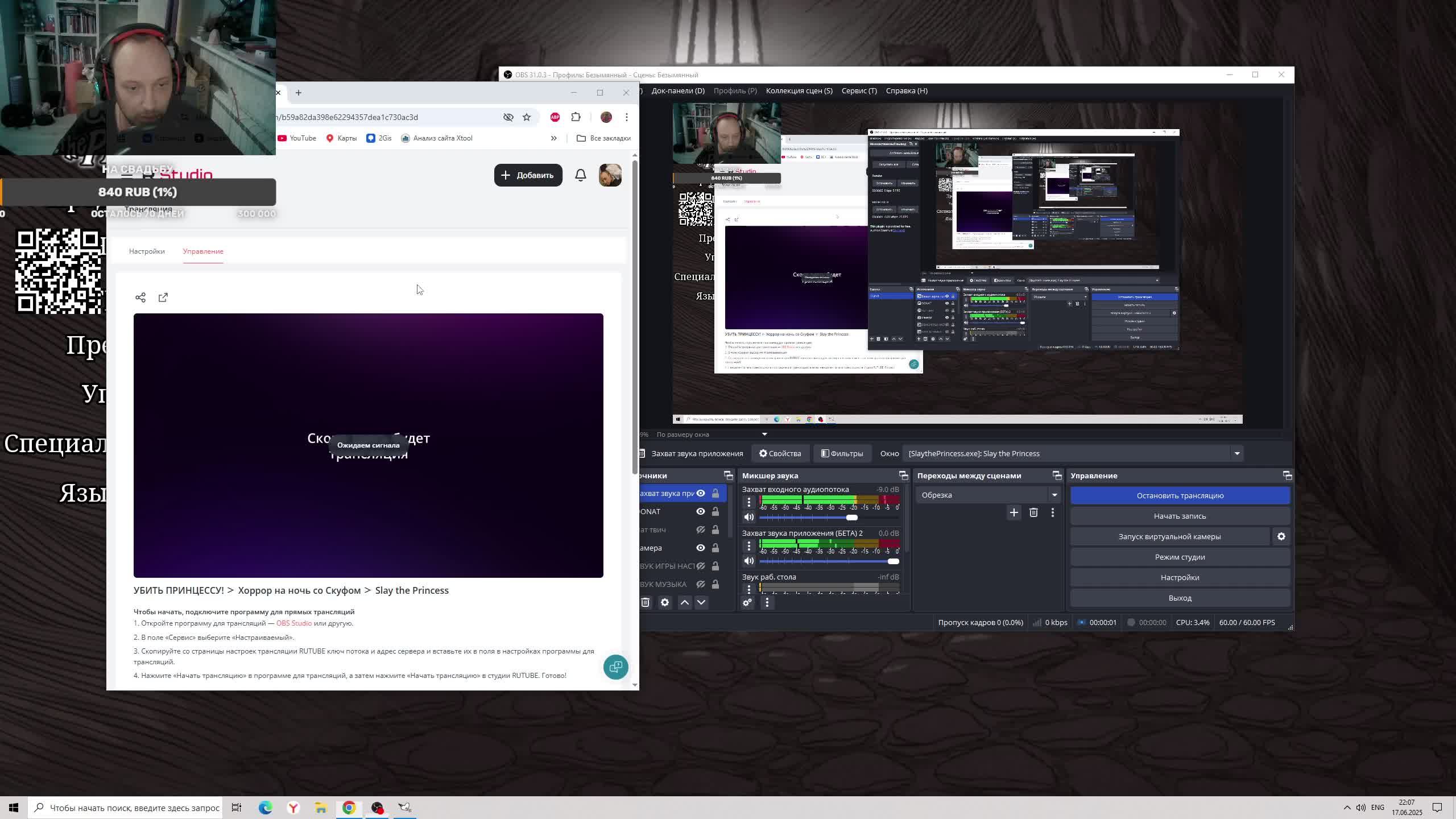Show the ЗВУК ИГРЫ НАСТ source

(700, 566)
